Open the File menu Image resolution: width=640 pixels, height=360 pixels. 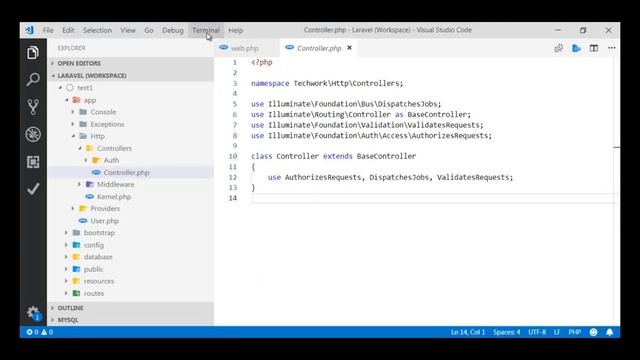48,30
